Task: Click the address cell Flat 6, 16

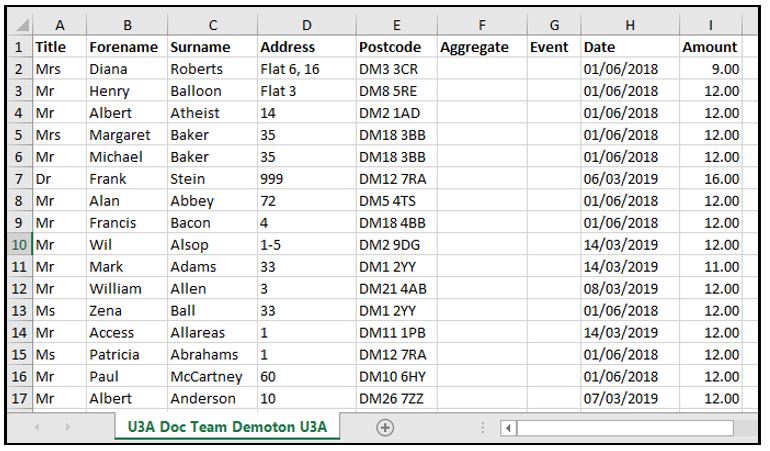Action: [305, 69]
